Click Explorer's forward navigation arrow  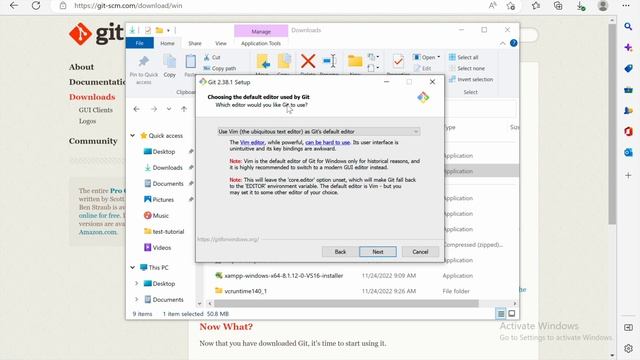pos(153,109)
